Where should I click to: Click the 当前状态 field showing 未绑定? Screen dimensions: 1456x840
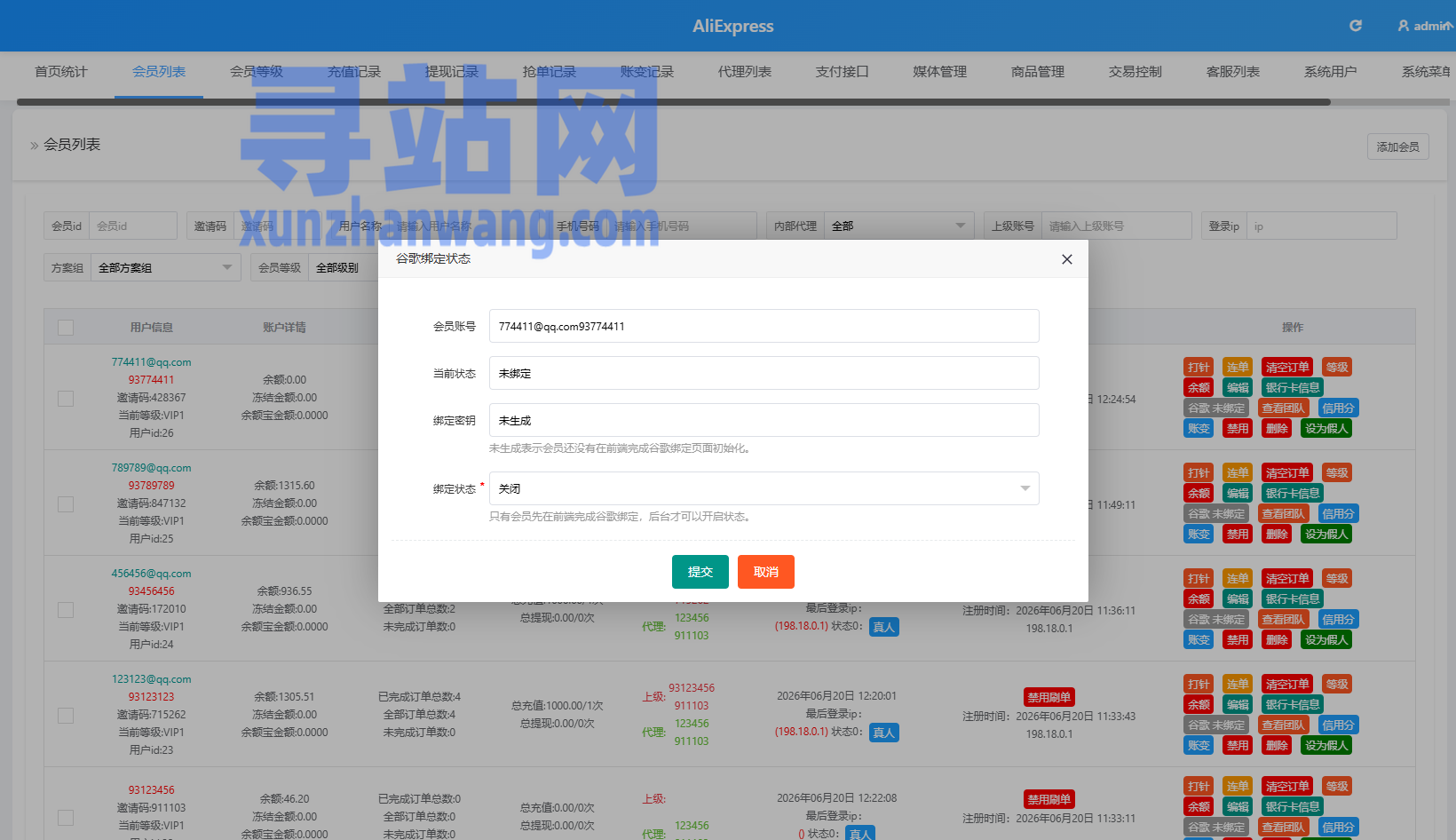(x=764, y=373)
